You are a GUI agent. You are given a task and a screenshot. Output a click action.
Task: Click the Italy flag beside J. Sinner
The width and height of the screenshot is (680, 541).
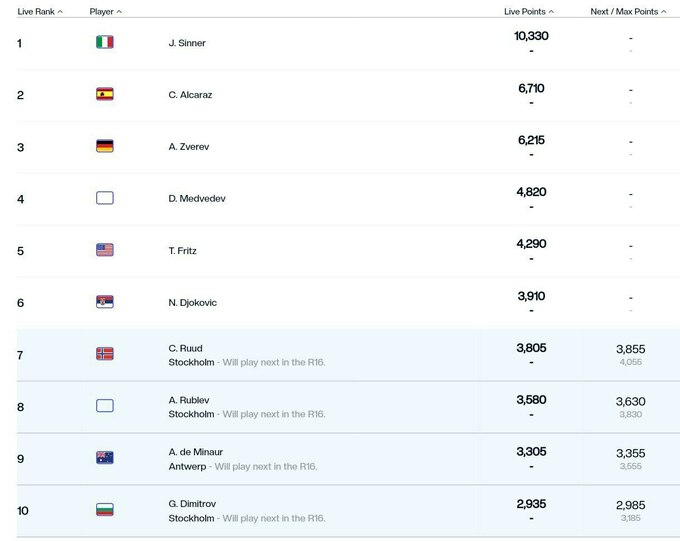click(x=104, y=43)
